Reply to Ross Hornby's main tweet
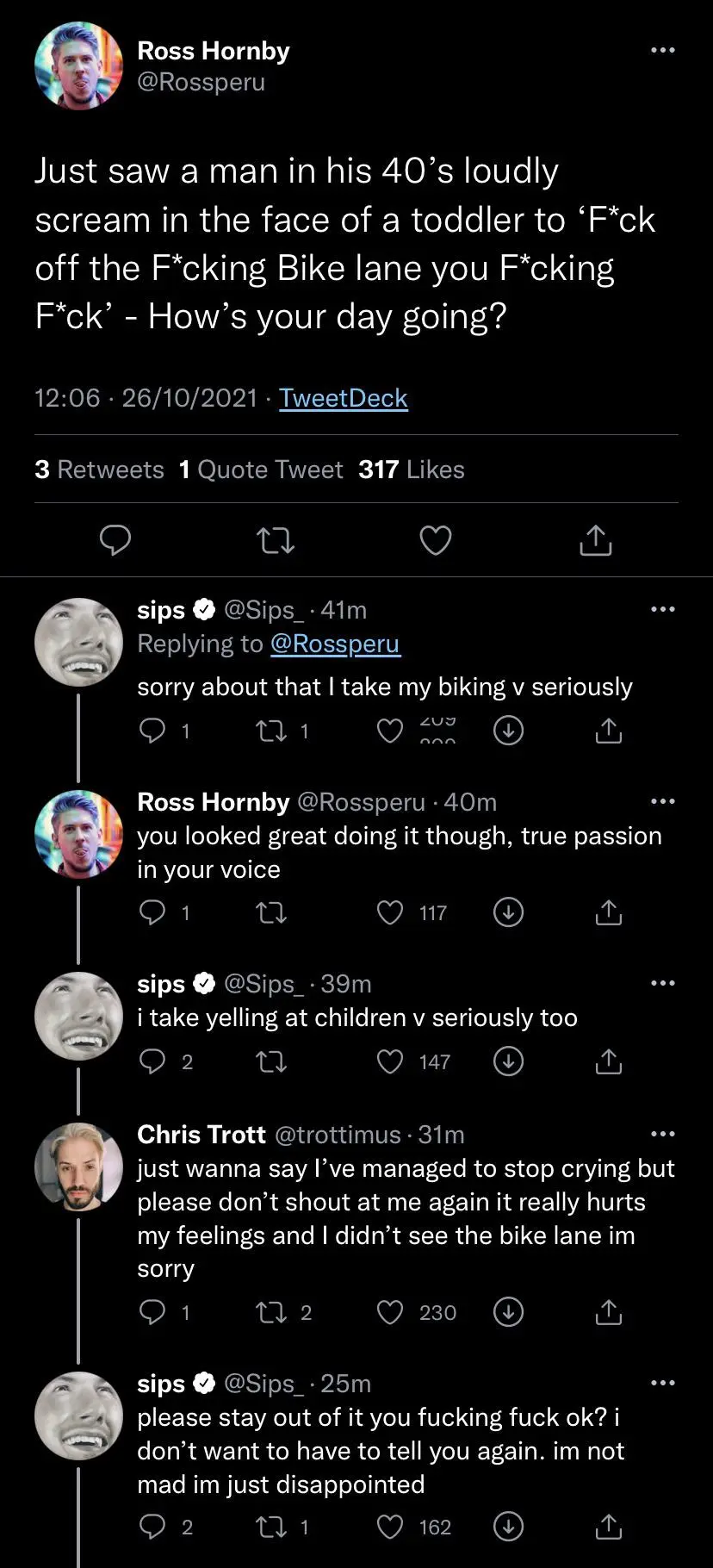Viewport: 713px width, 1568px height. click(x=115, y=540)
